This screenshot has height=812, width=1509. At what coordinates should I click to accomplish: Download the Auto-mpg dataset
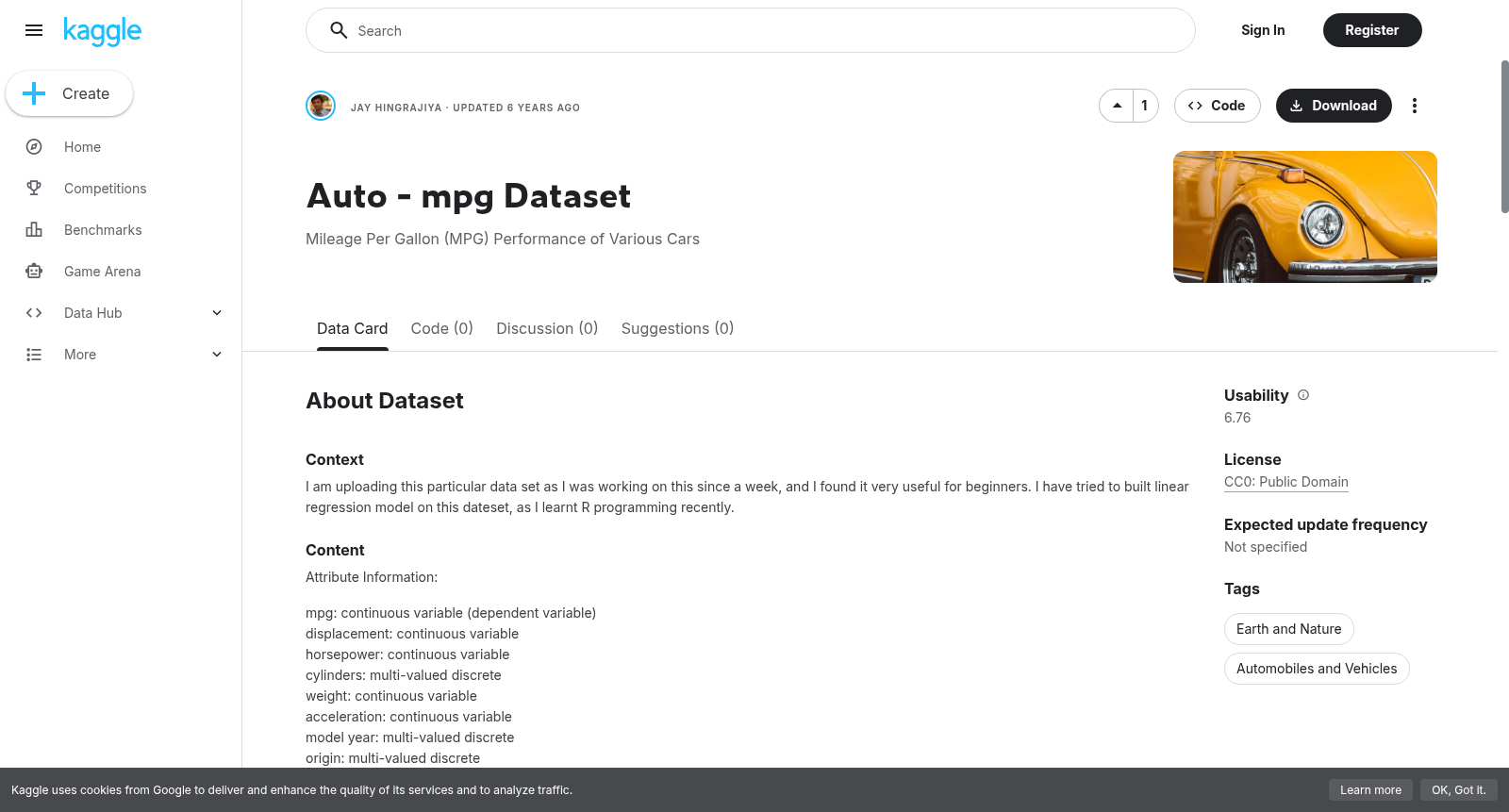point(1334,106)
